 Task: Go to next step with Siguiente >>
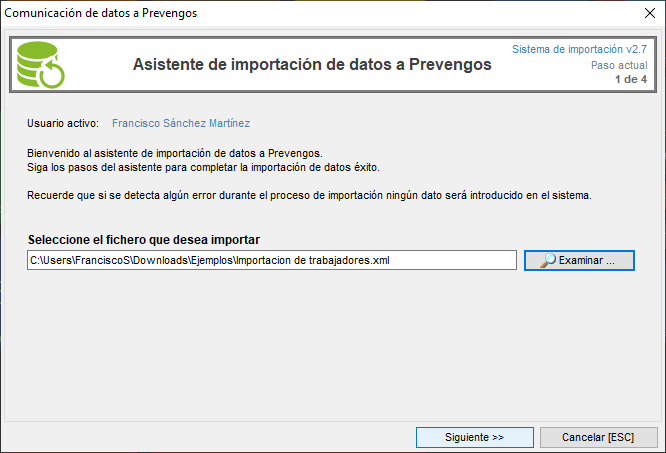[474, 437]
